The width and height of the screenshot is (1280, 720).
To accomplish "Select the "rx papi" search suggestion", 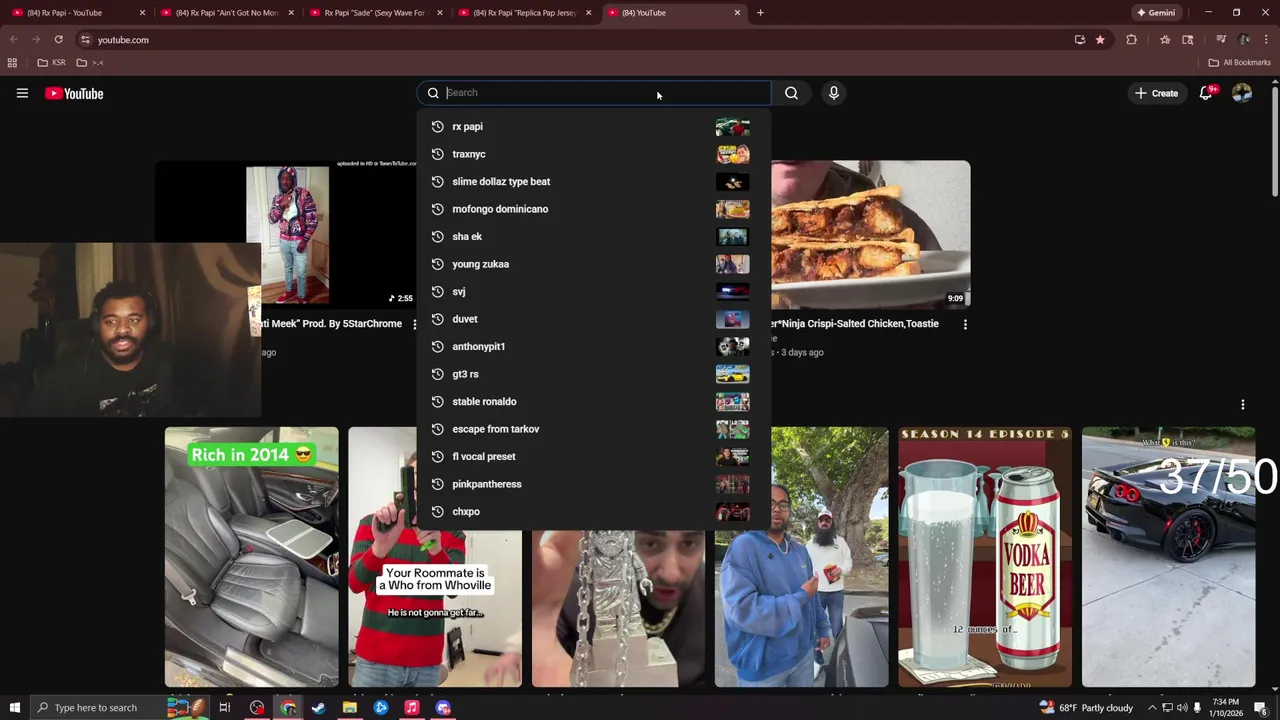I will point(594,127).
